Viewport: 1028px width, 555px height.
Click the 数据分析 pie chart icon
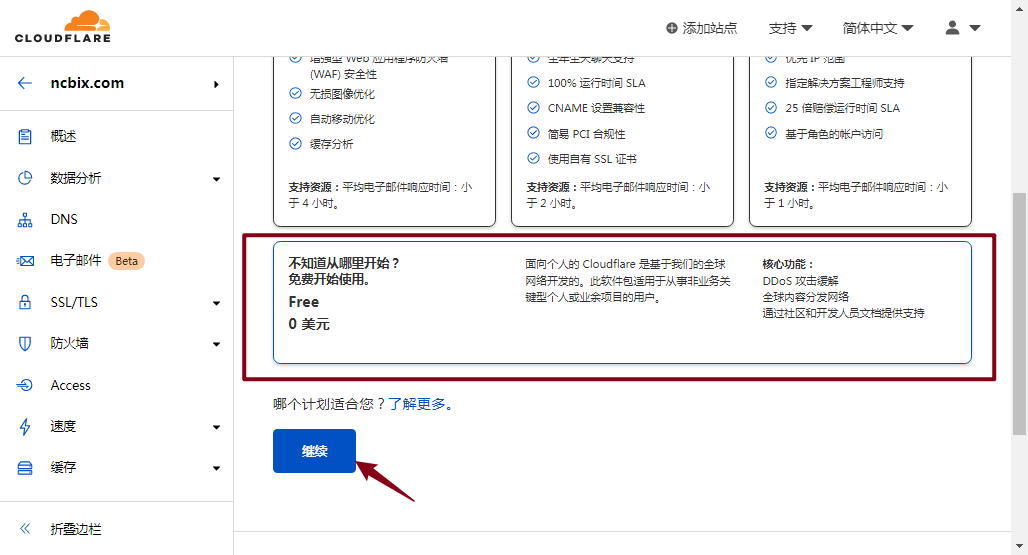(25, 178)
